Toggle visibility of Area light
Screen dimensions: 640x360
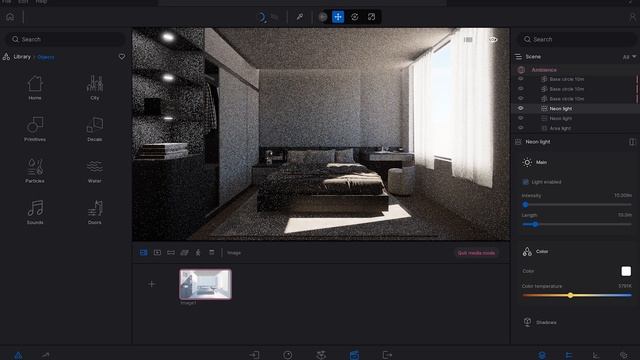[520, 128]
